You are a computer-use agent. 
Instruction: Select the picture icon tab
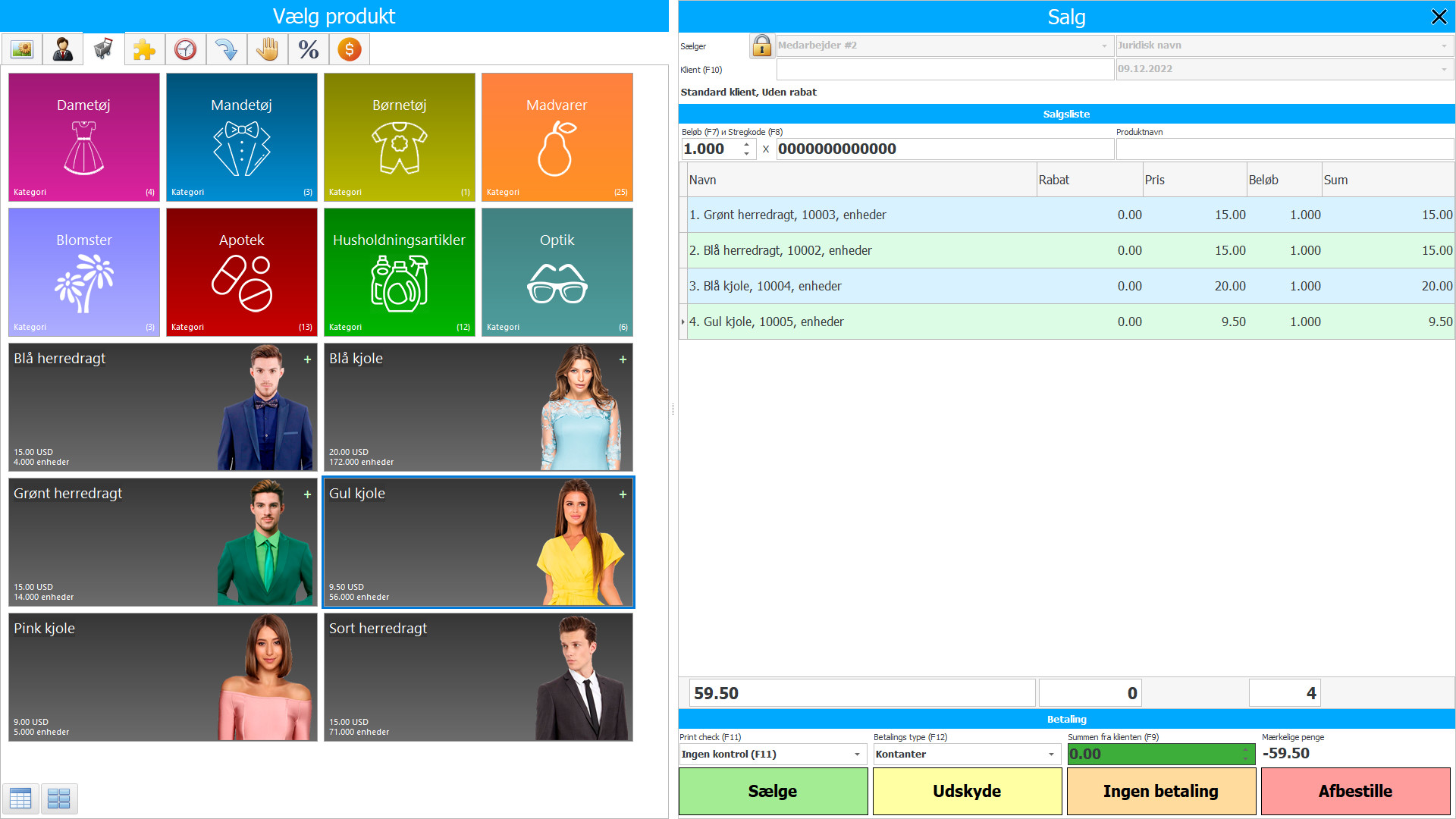click(x=22, y=49)
